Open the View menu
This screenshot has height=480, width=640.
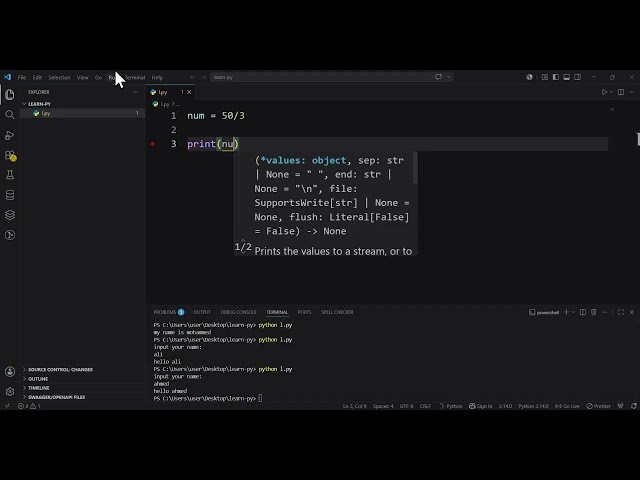click(x=82, y=78)
